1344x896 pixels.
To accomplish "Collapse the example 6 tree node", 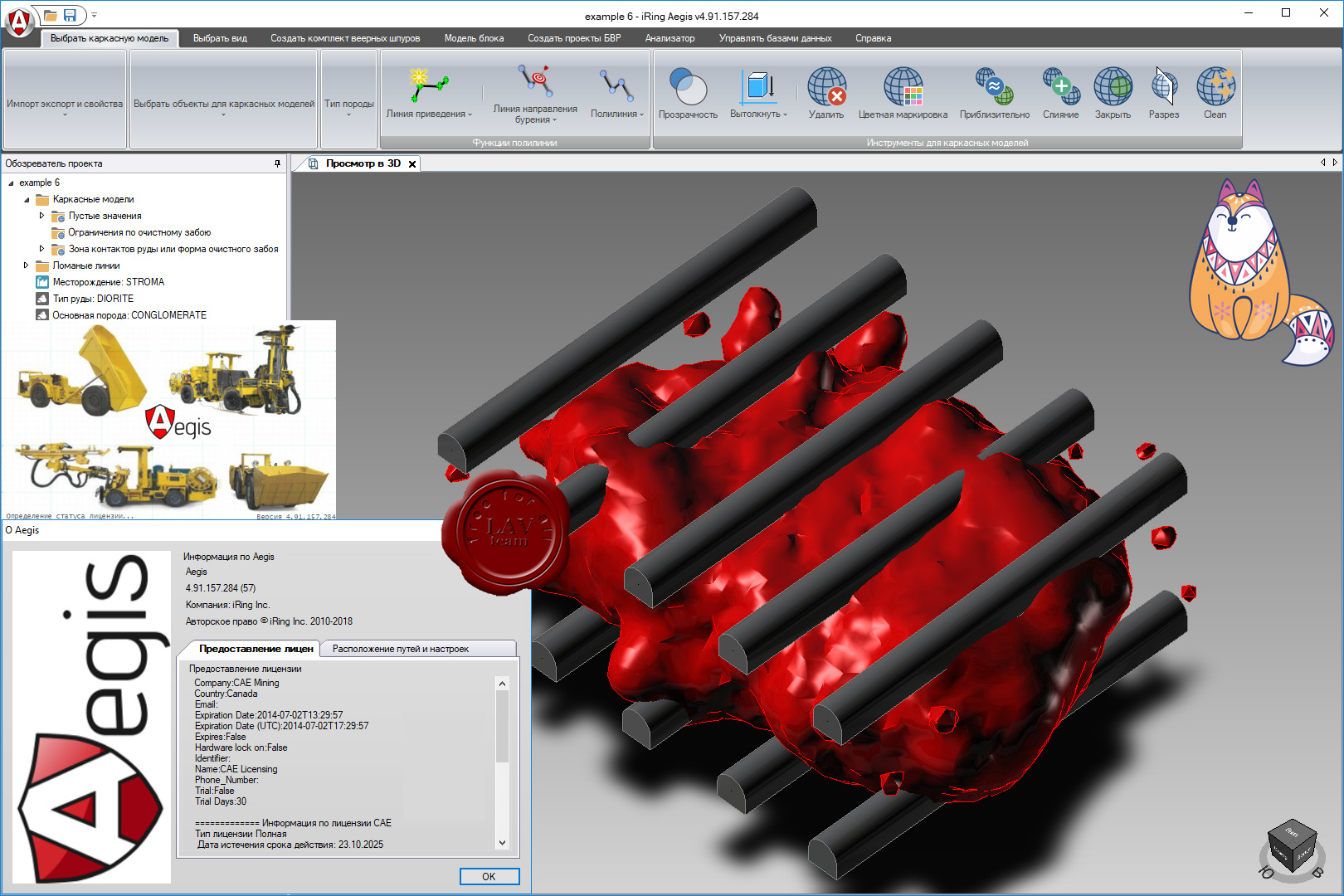I will pos(11,183).
